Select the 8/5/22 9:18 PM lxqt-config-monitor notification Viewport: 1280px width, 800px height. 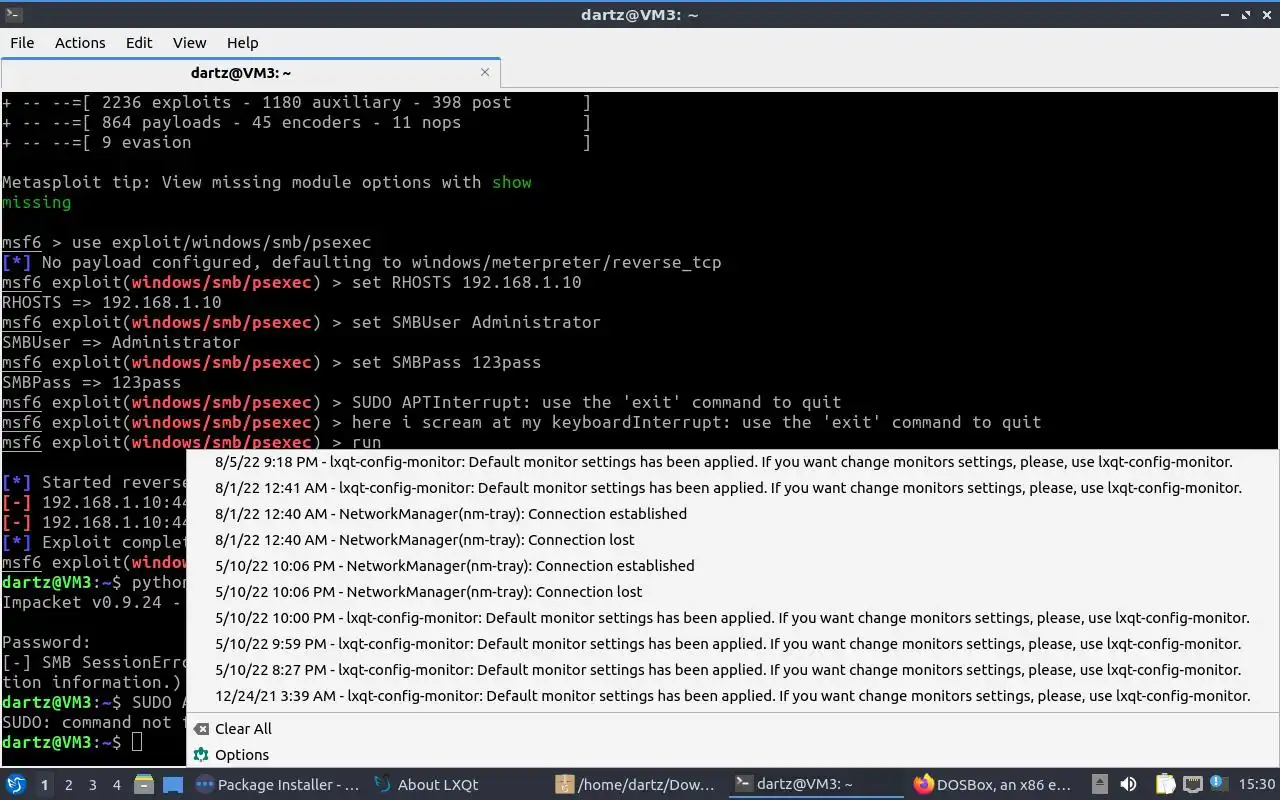pos(733,462)
